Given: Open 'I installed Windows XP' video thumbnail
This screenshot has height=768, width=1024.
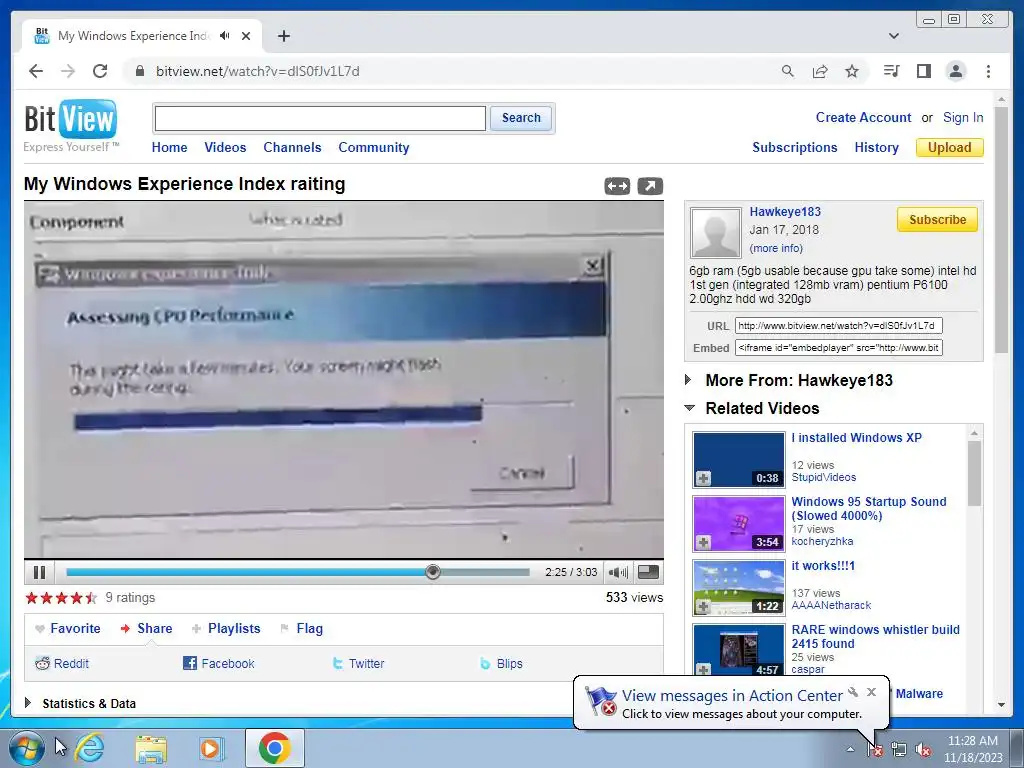Looking at the screenshot, I should pyautogui.click(x=739, y=460).
